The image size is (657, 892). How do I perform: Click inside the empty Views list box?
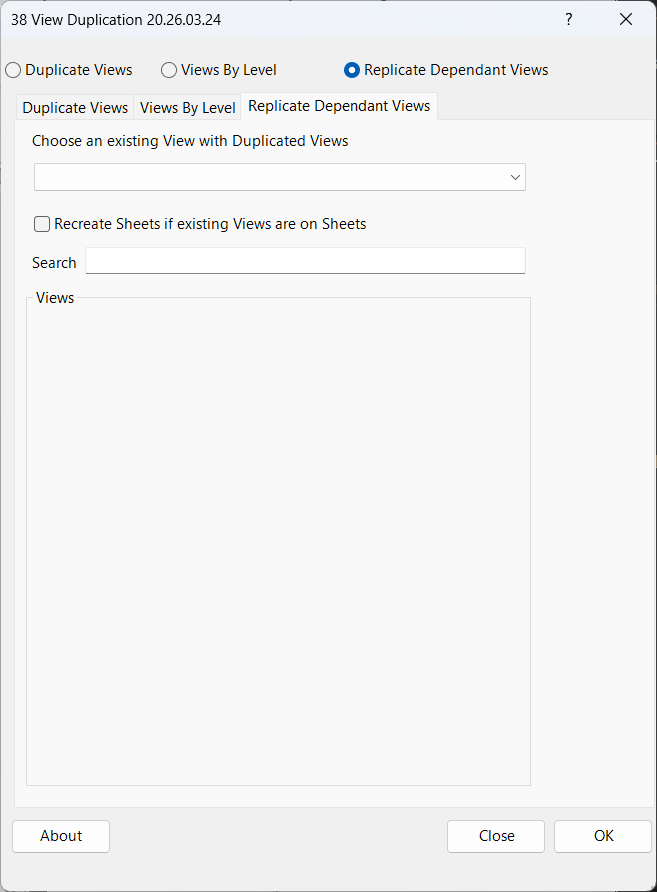coord(278,540)
